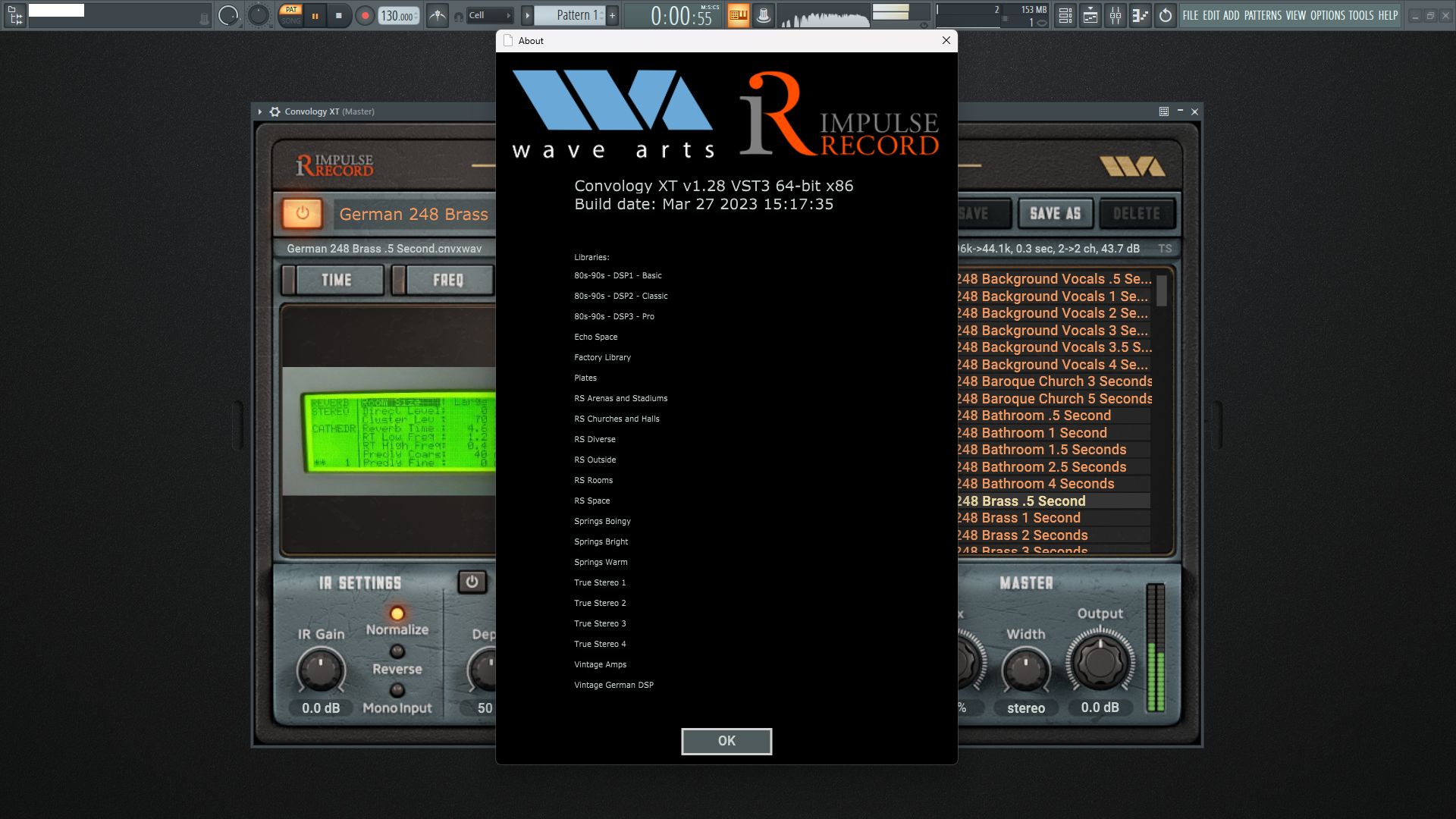The width and height of the screenshot is (1456, 819).
Task: Click the DELETE preset button
Action: [x=1136, y=214]
